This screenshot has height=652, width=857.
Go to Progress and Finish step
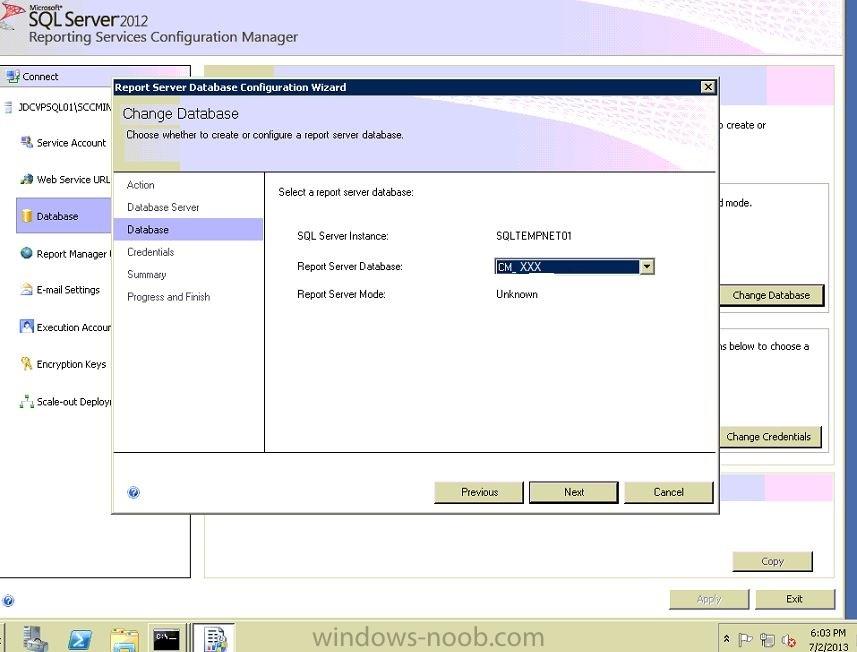[x=168, y=297]
